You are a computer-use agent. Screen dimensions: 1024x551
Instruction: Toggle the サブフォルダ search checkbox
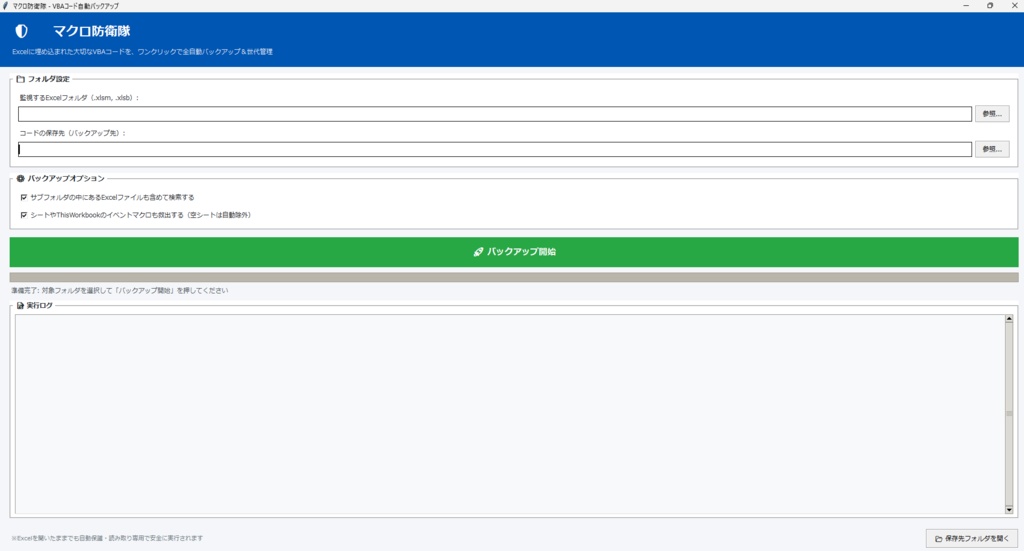pos(24,197)
